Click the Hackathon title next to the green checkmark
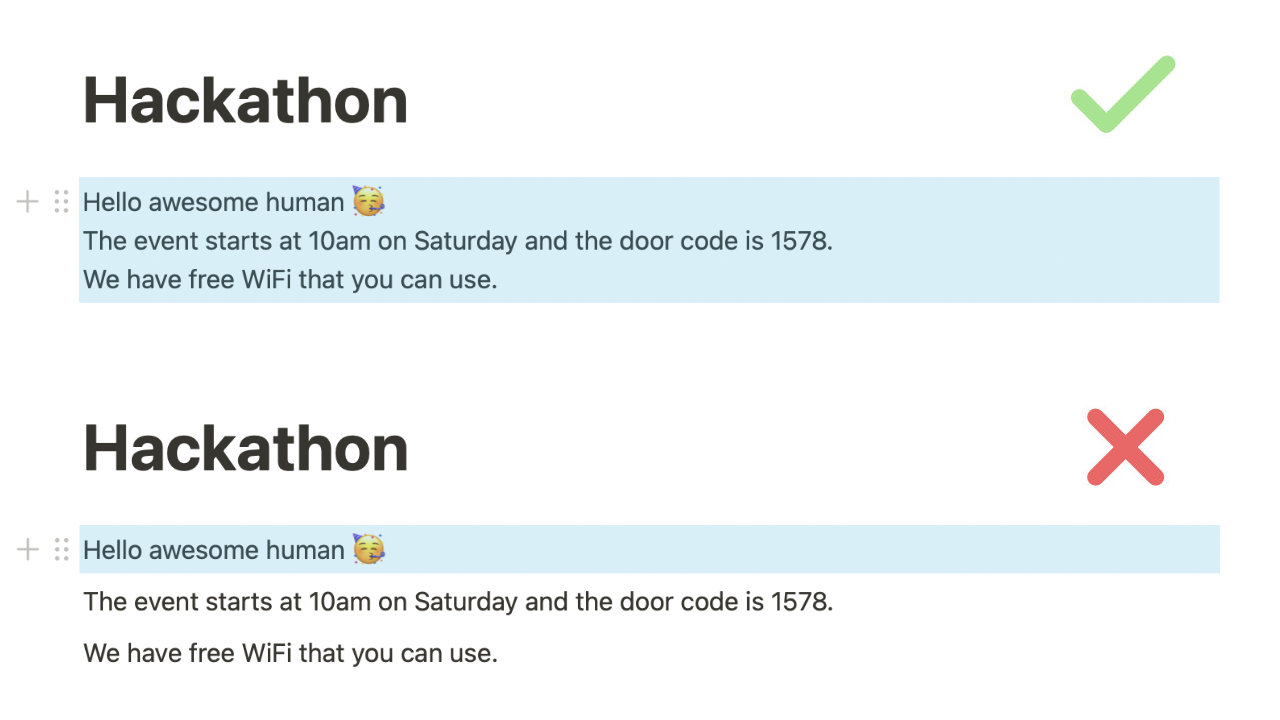1280x720 pixels. point(245,101)
